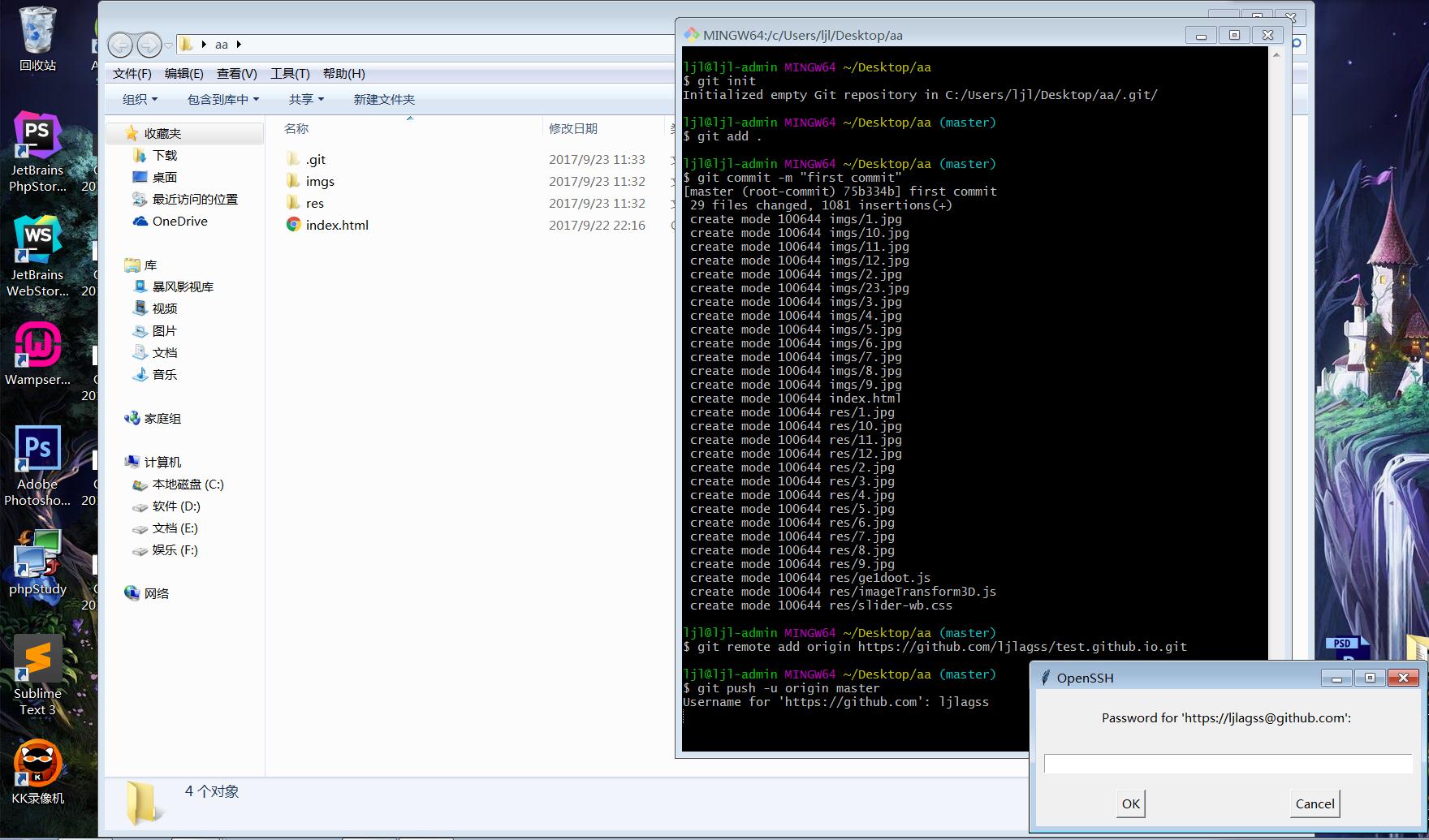This screenshot has width=1429, height=840.
Task: Select 库 in navigation pane
Action: tap(150, 265)
